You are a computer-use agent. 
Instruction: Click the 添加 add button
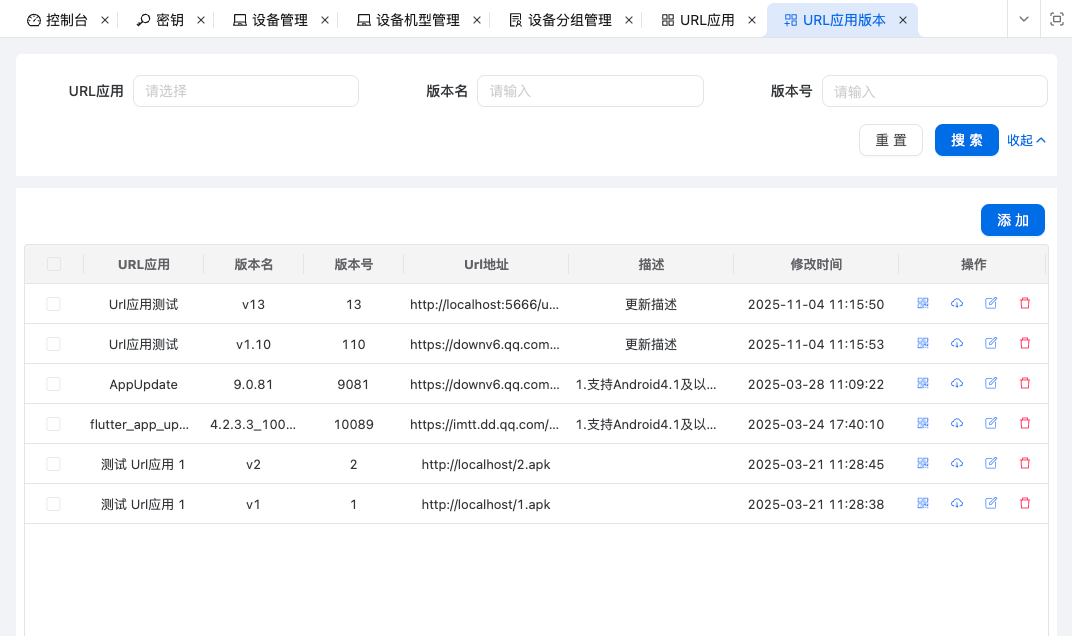click(x=1012, y=220)
